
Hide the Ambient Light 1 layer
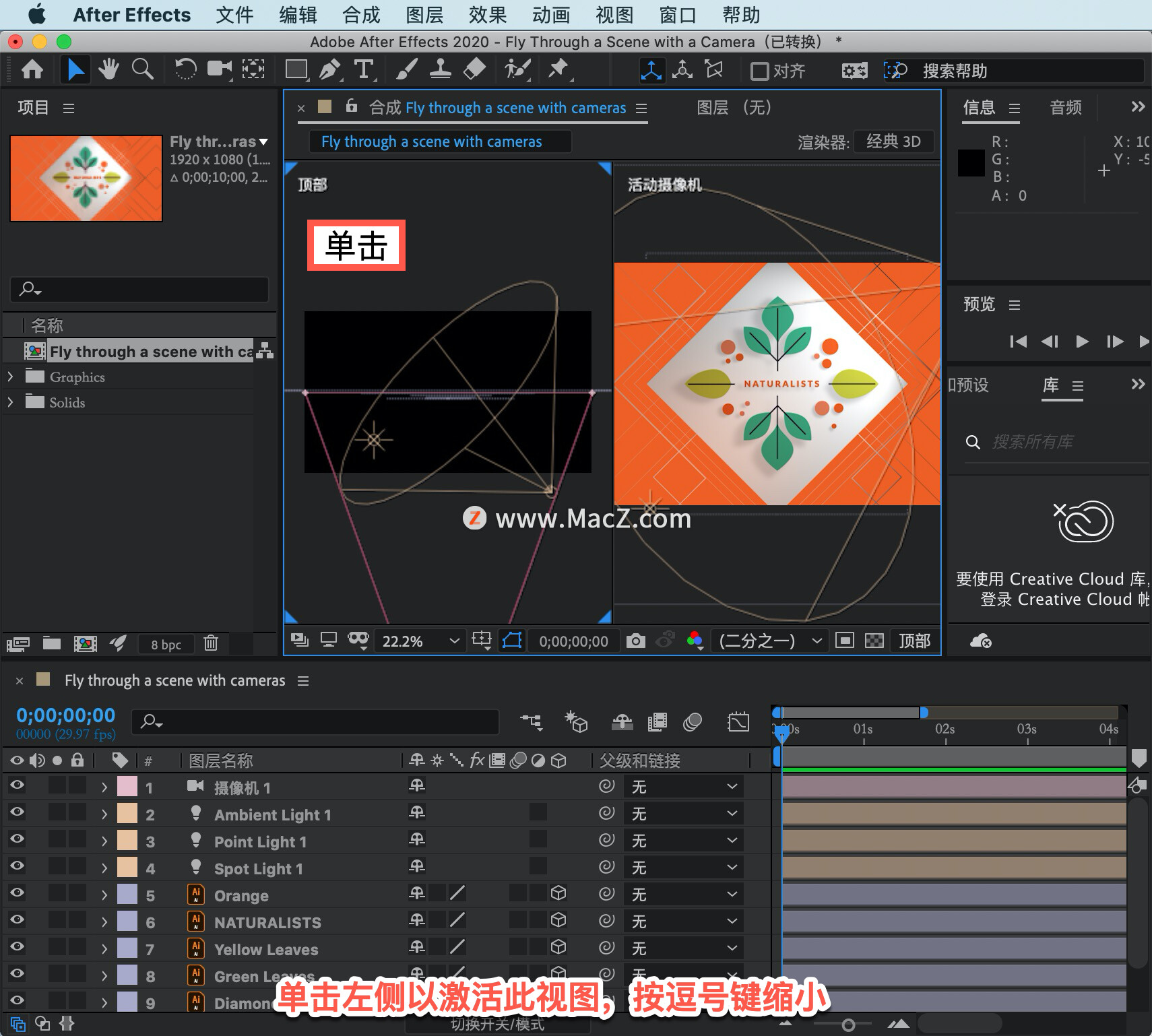pyautogui.click(x=17, y=812)
